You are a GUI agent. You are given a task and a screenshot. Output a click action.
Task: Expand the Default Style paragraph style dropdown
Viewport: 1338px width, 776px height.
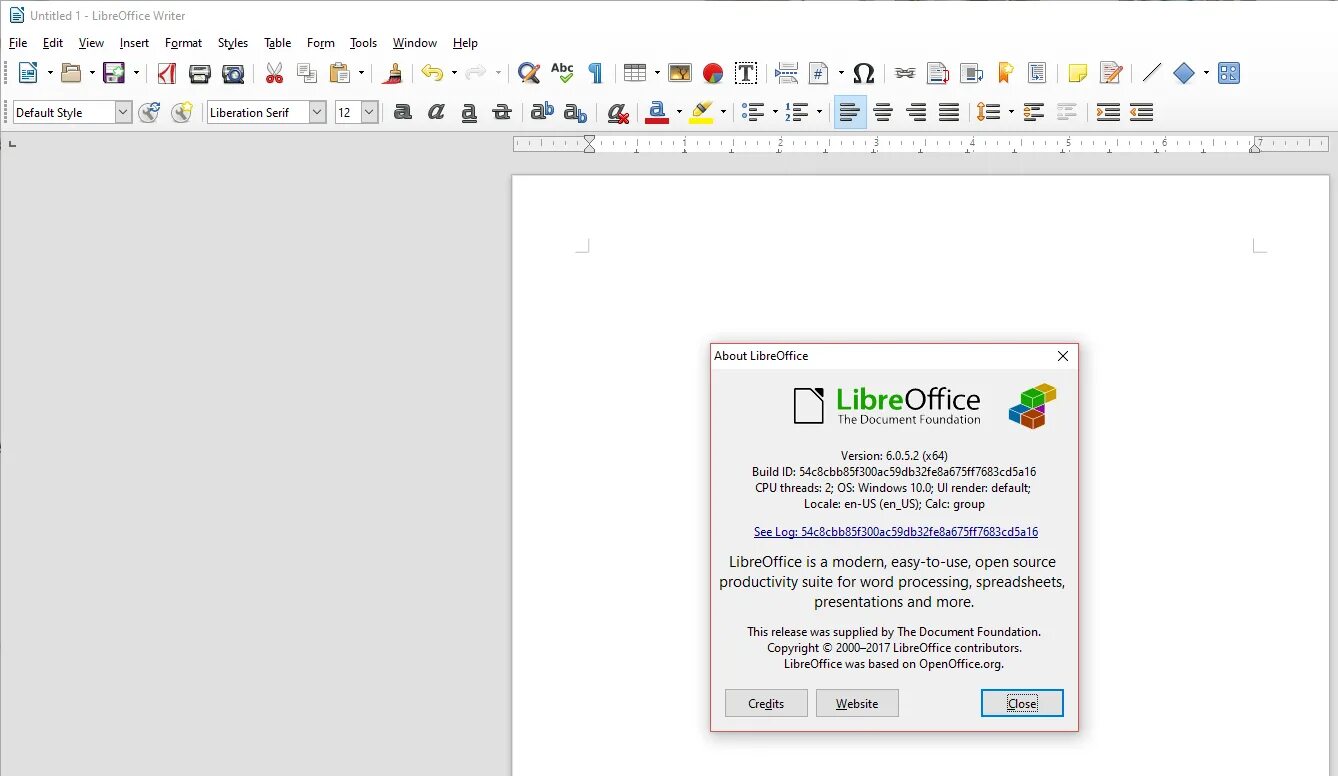point(123,113)
